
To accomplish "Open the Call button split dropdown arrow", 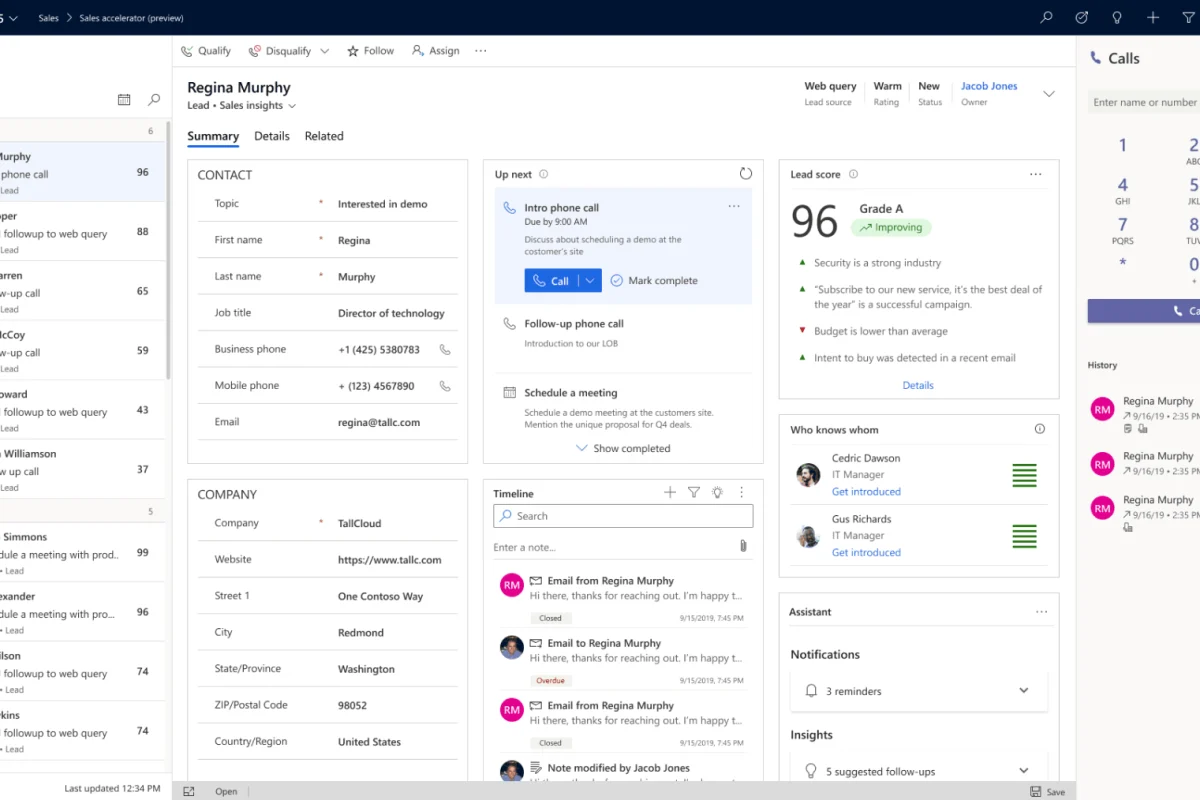I will (x=589, y=280).
